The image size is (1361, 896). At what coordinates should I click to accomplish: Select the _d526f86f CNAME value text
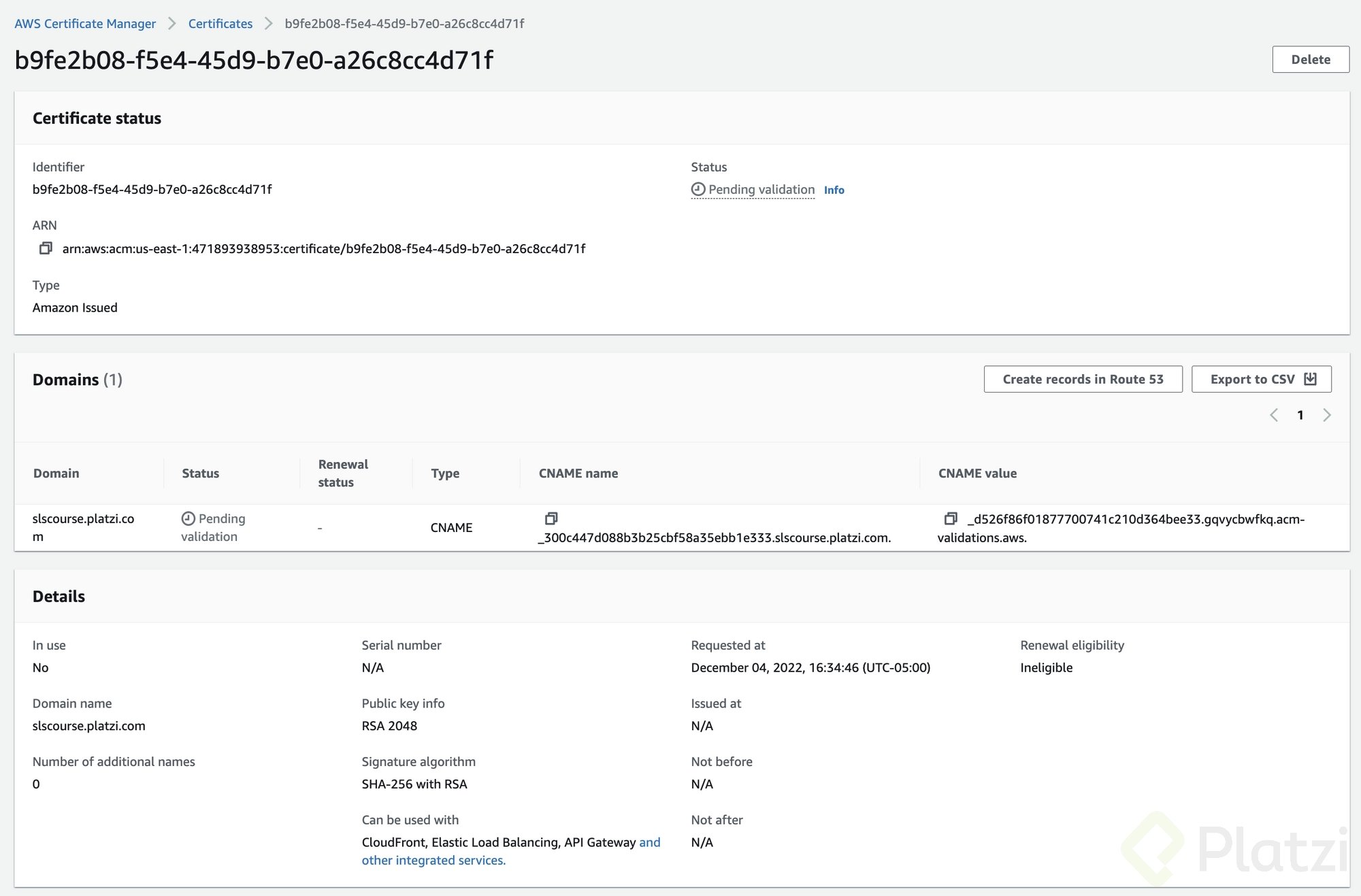pos(1121,528)
